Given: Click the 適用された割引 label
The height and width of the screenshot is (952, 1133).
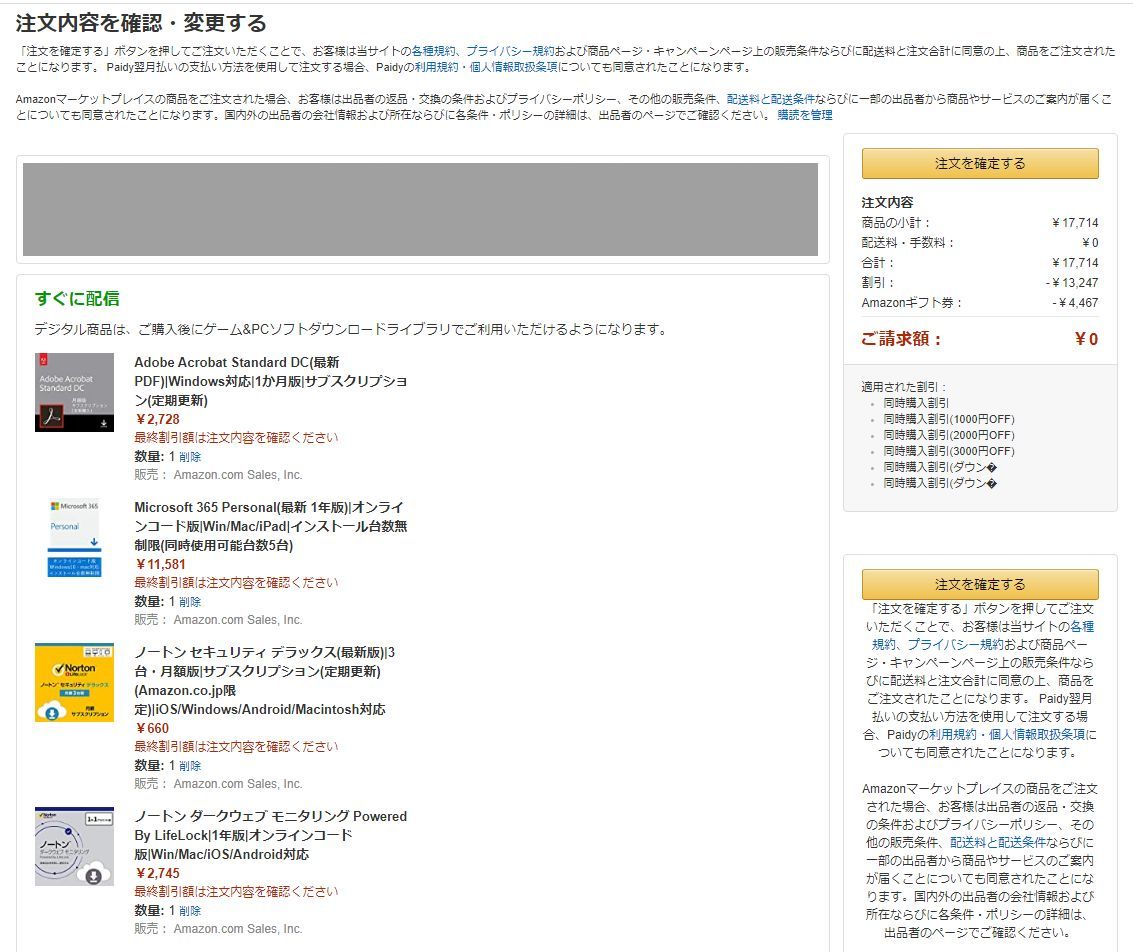Looking at the screenshot, I should (903, 387).
